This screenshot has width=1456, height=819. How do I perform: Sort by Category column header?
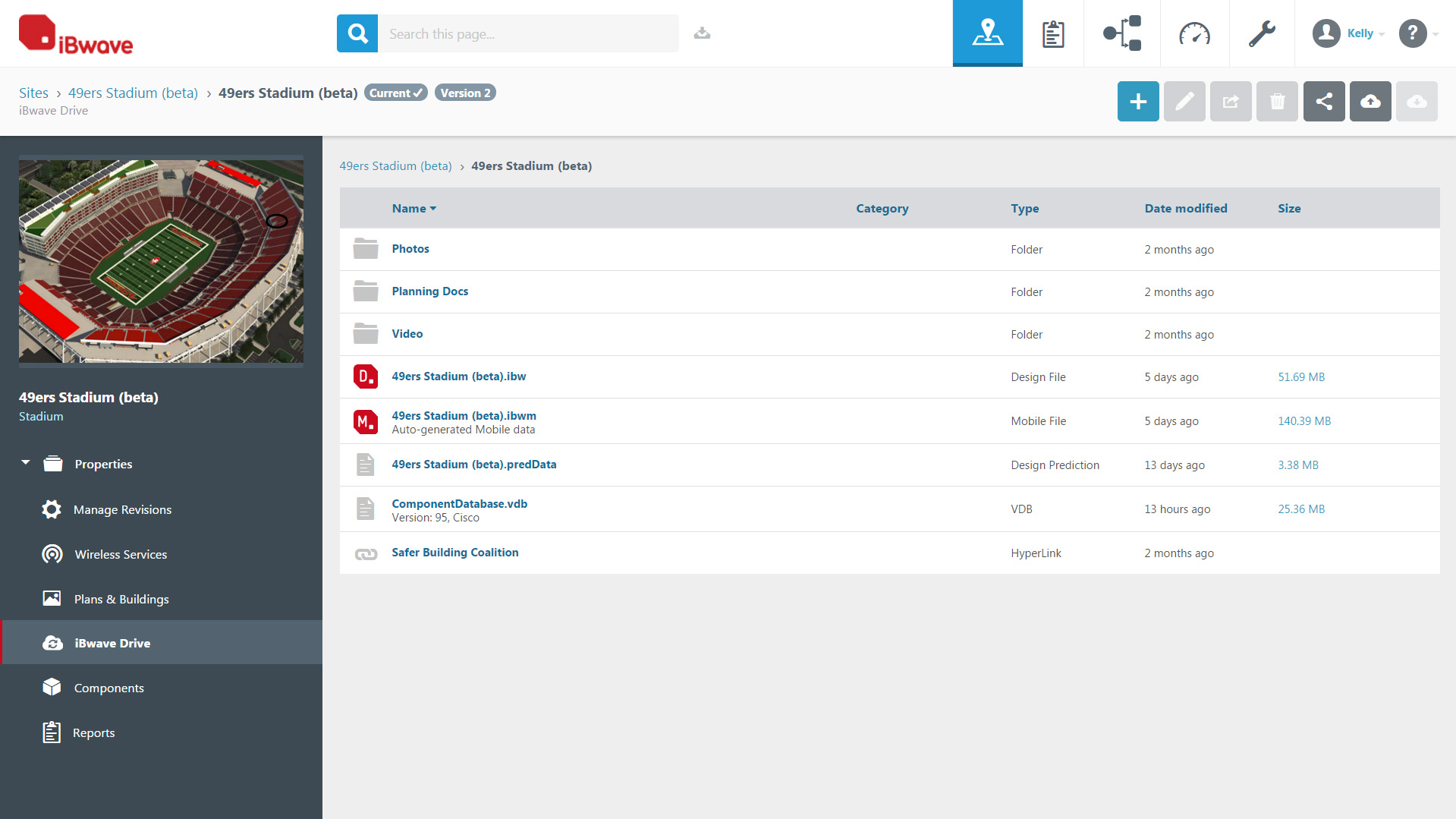coord(882,208)
